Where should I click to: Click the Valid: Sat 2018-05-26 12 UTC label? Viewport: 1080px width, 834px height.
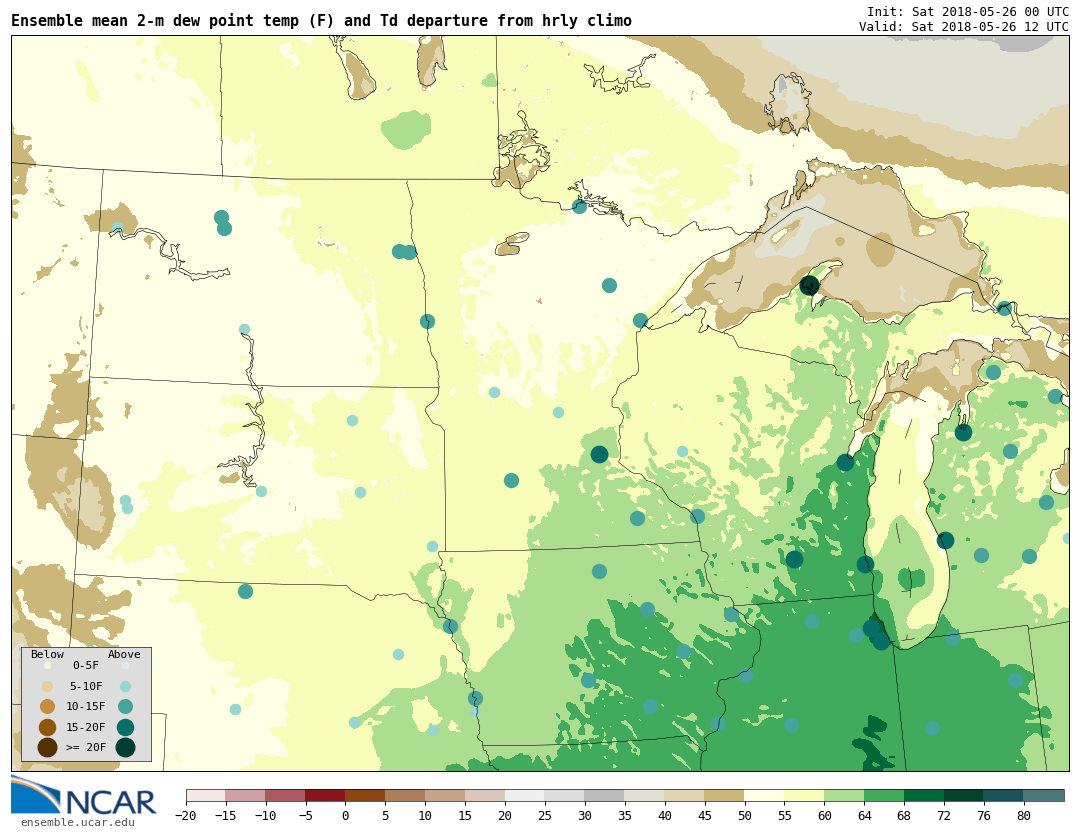[x=963, y=26]
